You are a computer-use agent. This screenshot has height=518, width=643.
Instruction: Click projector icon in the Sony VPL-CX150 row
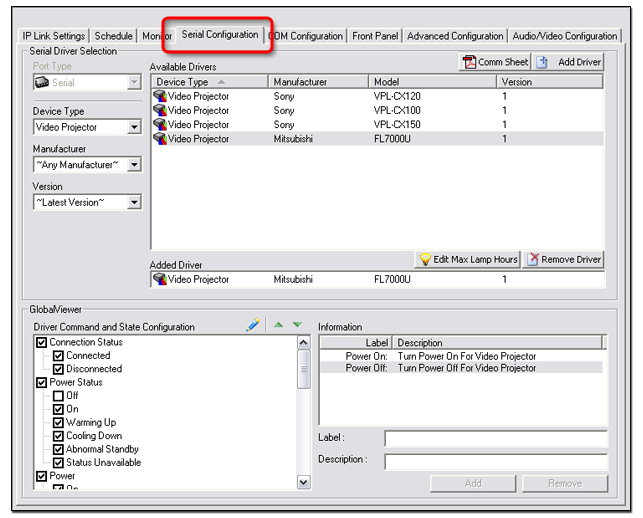160,124
